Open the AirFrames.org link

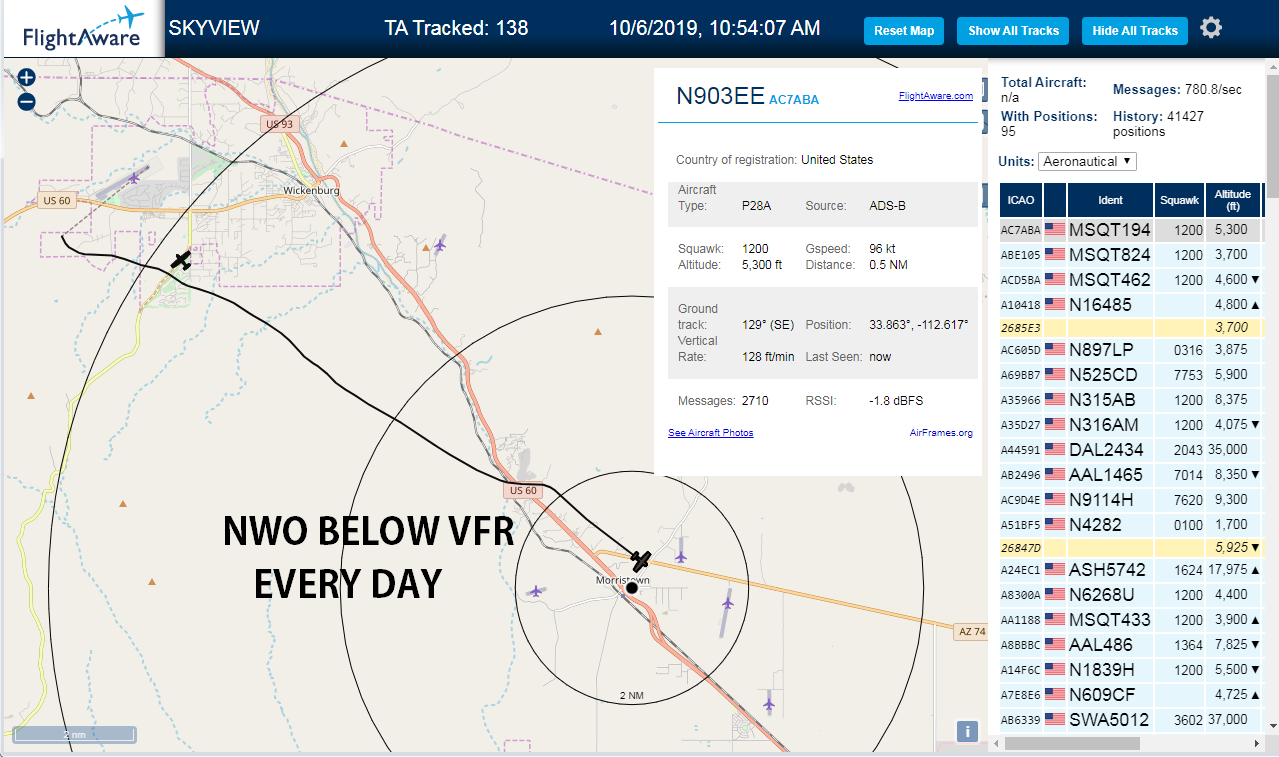[941, 433]
